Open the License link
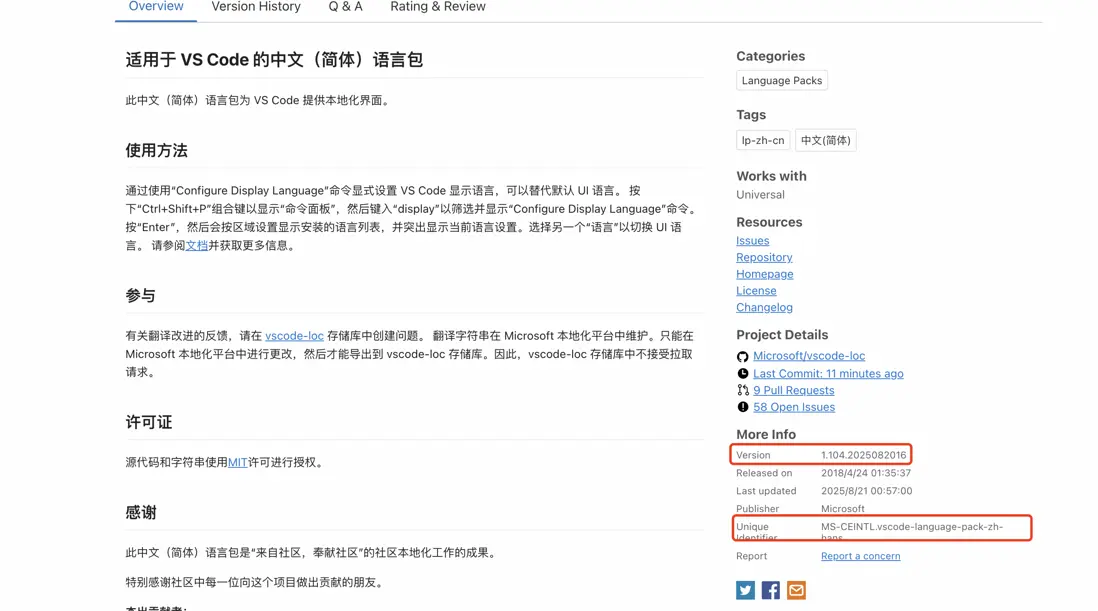Screen dimensions: 1098x611 [756, 290]
